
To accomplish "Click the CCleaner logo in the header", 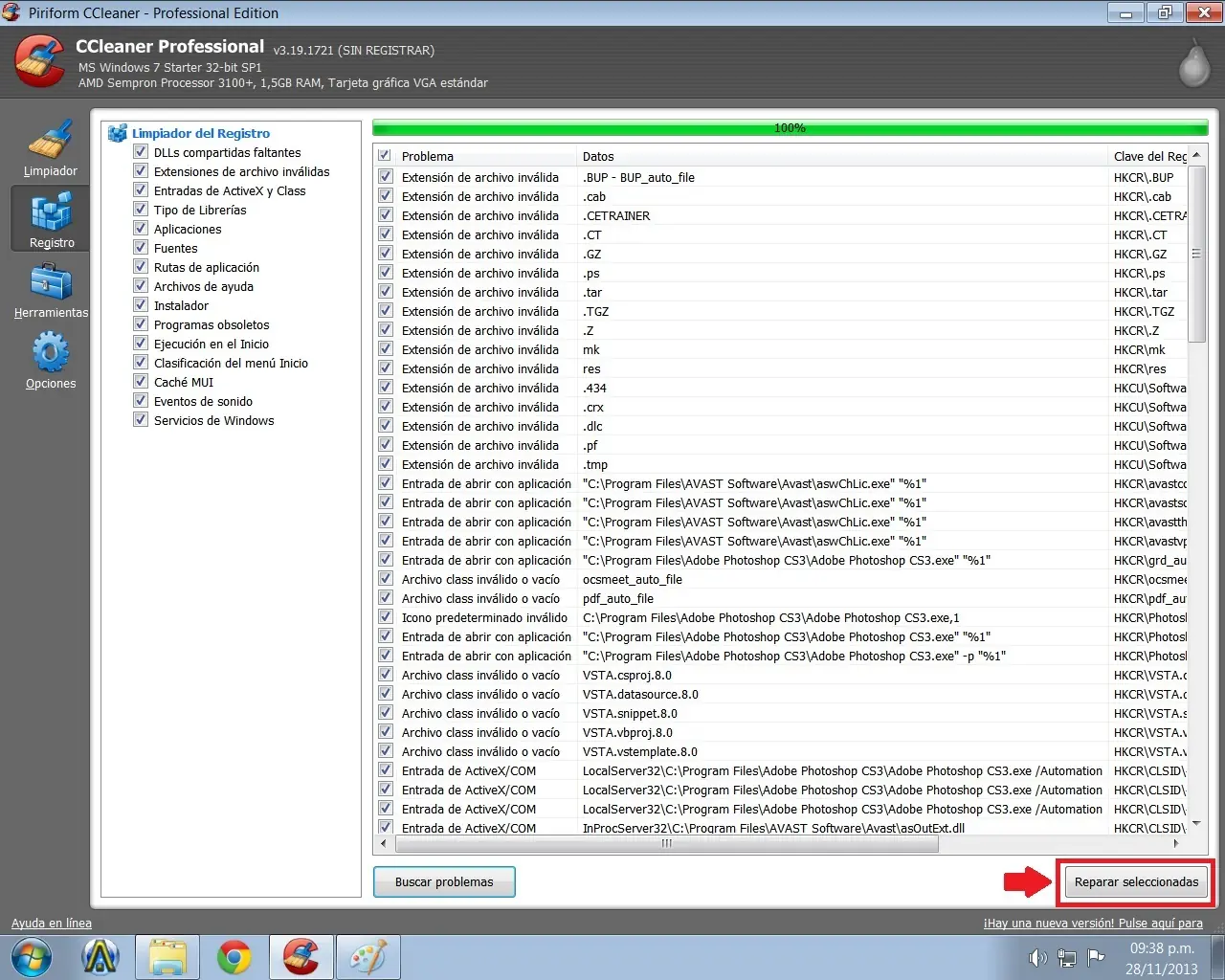I will pos(40,61).
